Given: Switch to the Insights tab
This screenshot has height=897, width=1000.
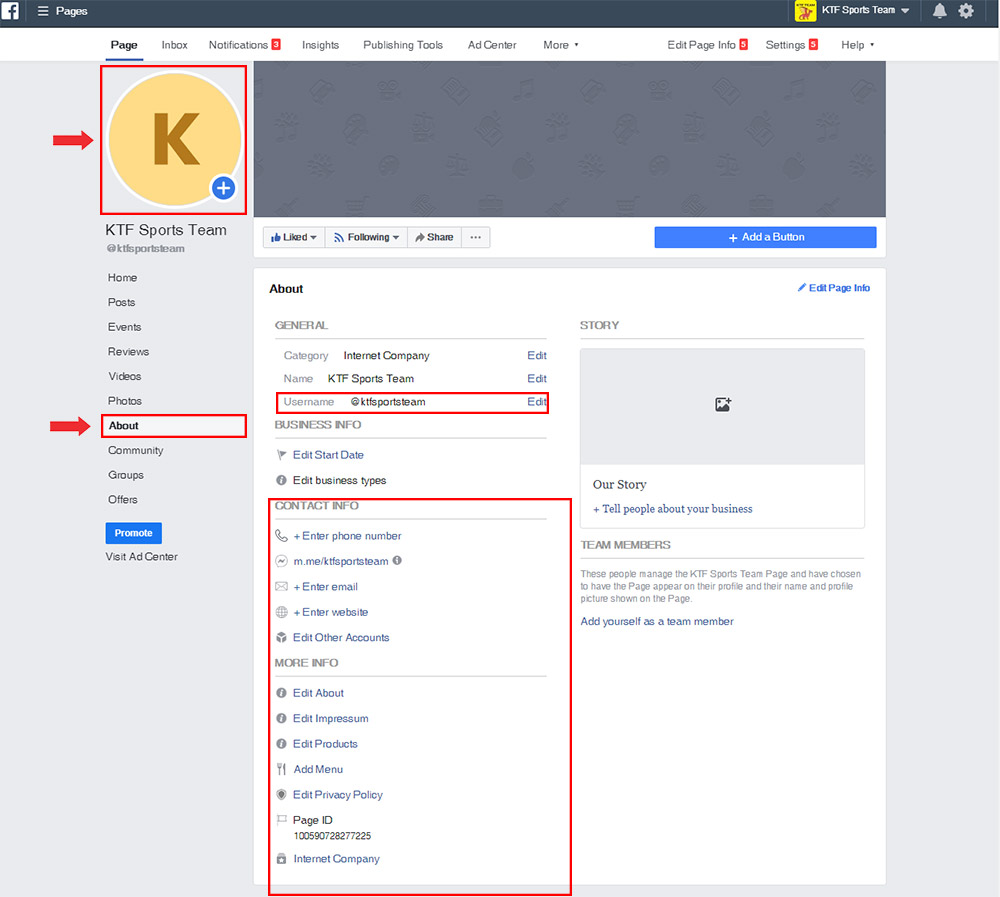Looking at the screenshot, I should point(320,45).
